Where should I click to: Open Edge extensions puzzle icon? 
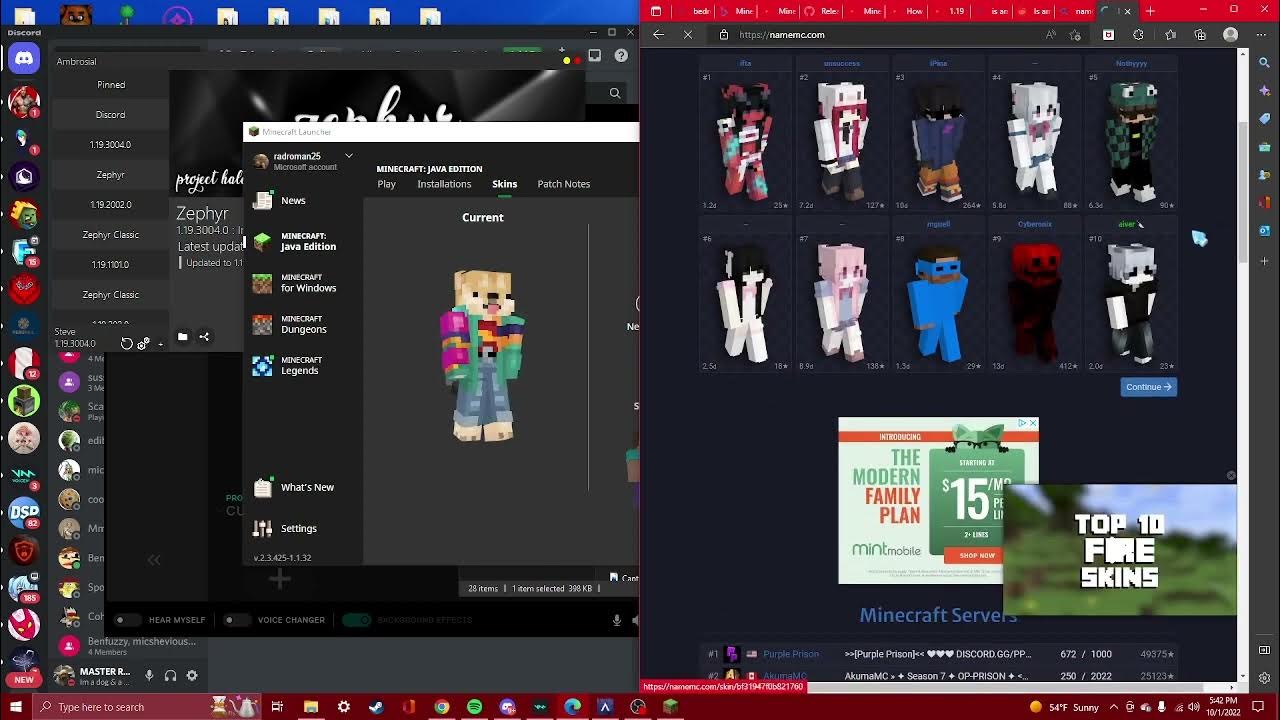(1139, 34)
